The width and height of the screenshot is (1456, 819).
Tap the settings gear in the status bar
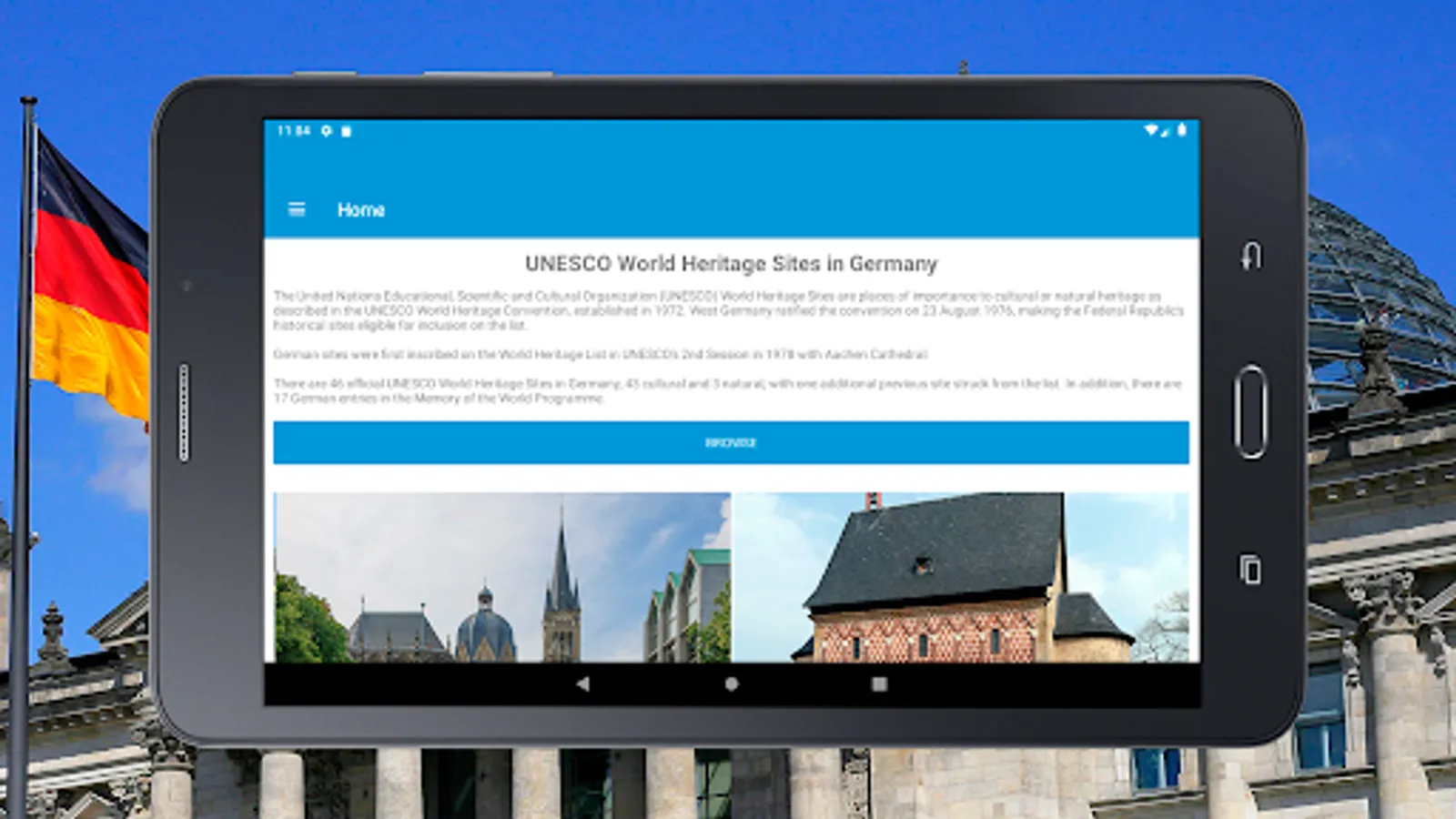coord(327,131)
